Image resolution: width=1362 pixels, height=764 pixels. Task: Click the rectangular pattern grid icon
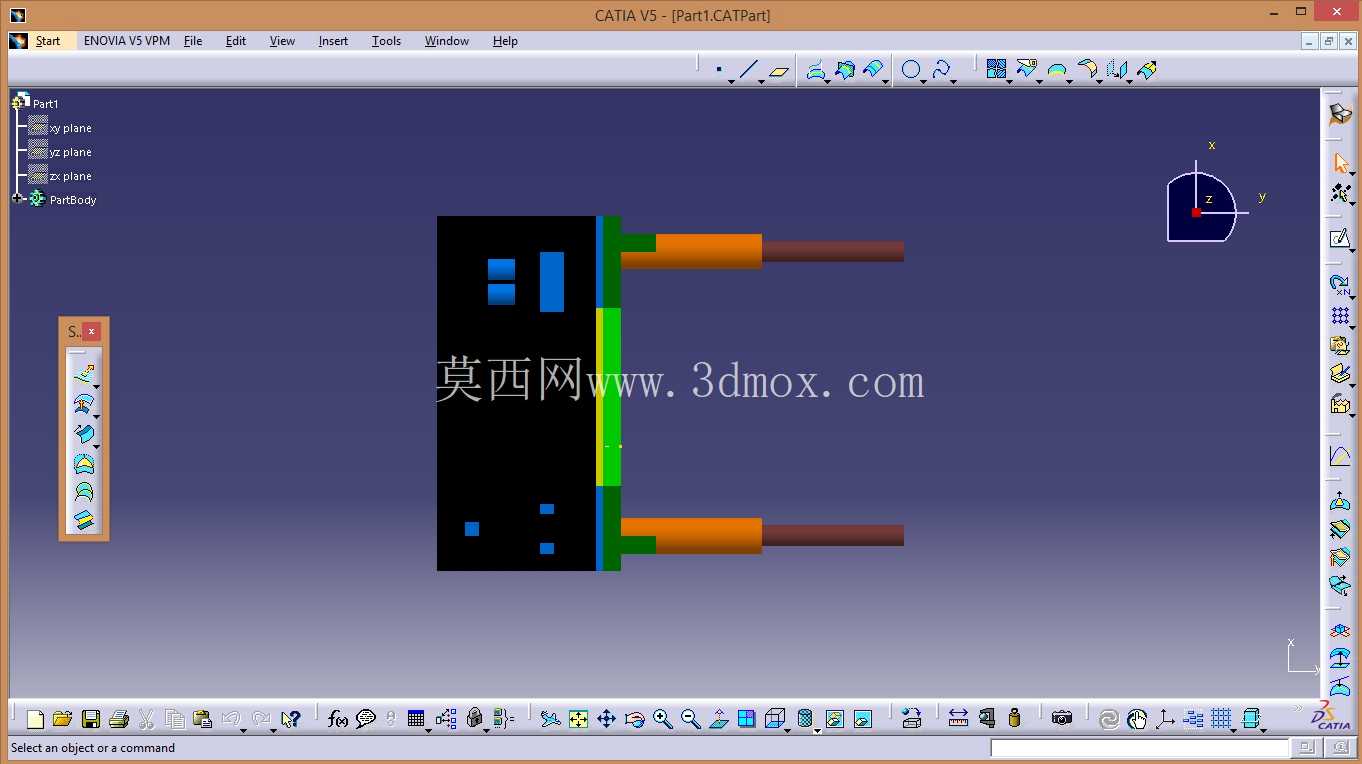pyautogui.click(x=1340, y=316)
